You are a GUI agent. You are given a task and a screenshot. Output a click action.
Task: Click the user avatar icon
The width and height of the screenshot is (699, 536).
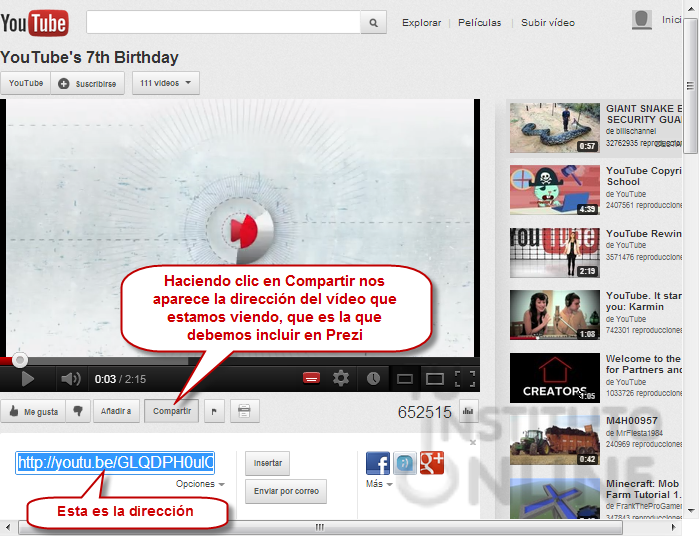pos(642,21)
